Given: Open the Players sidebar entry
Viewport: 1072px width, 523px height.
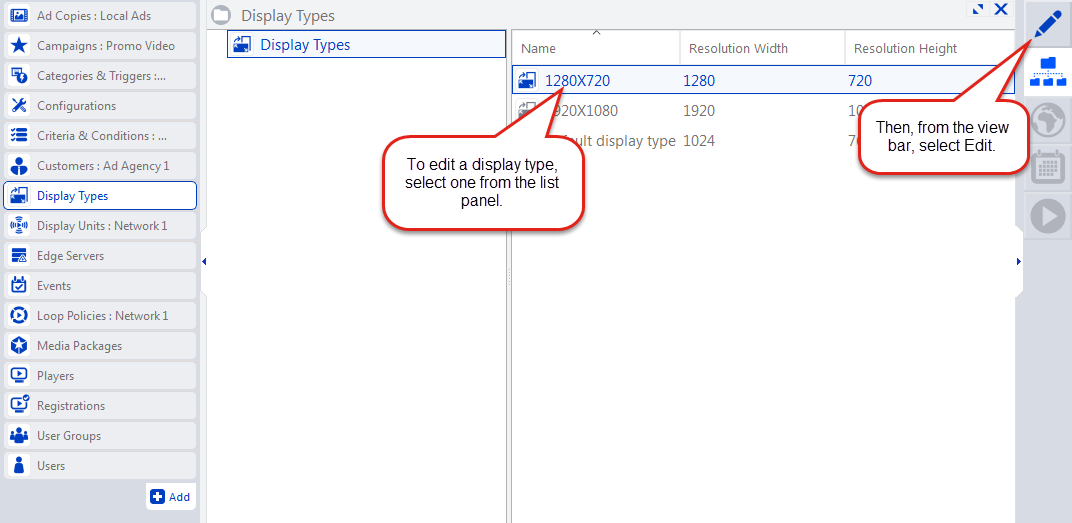Looking at the screenshot, I should (x=99, y=376).
